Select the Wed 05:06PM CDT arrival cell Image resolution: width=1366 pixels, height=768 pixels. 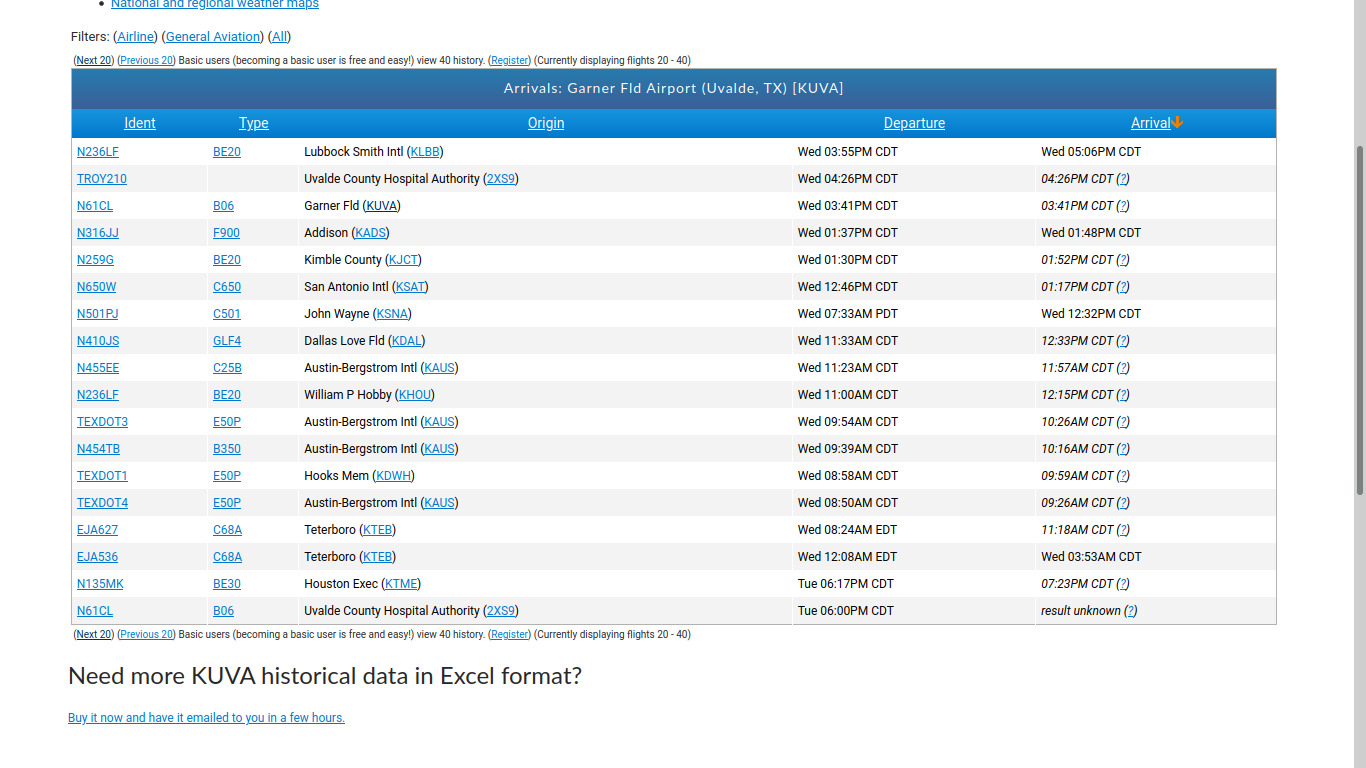click(1155, 152)
